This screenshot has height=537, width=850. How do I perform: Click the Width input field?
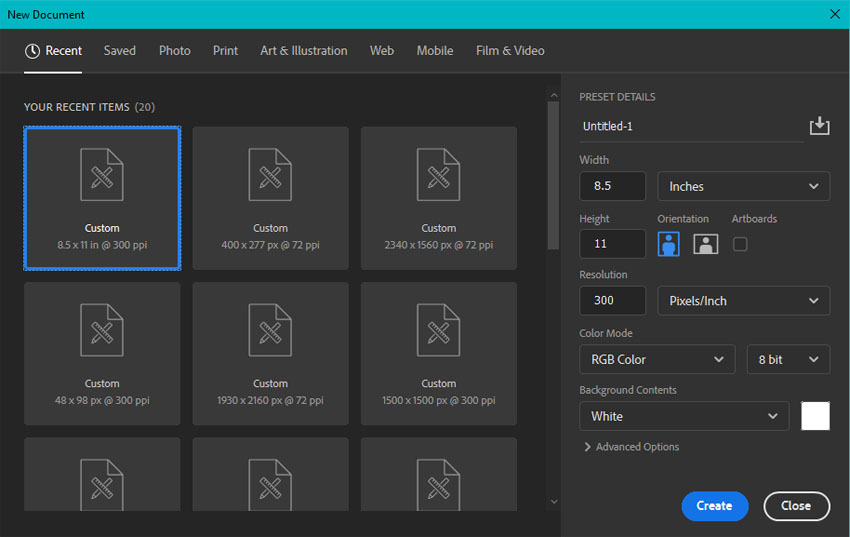613,186
